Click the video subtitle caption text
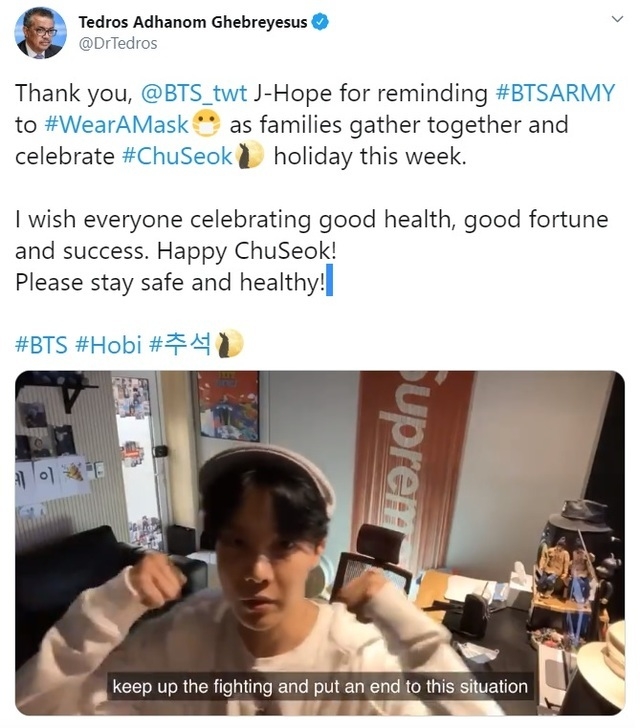 tap(320, 686)
